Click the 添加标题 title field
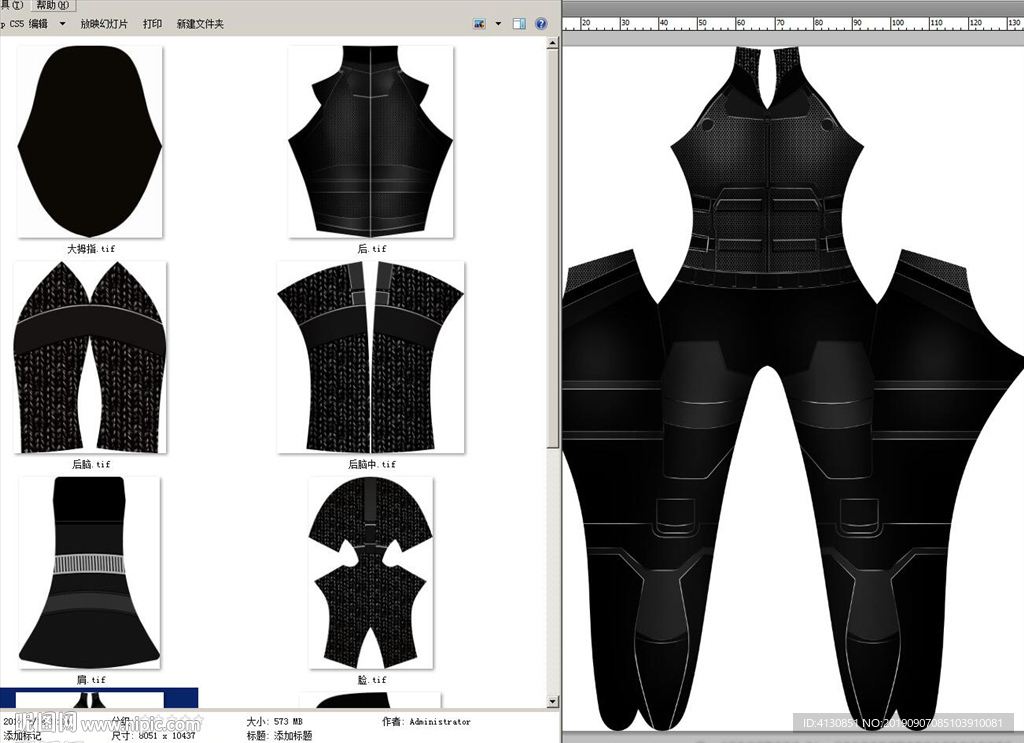 pos(293,736)
